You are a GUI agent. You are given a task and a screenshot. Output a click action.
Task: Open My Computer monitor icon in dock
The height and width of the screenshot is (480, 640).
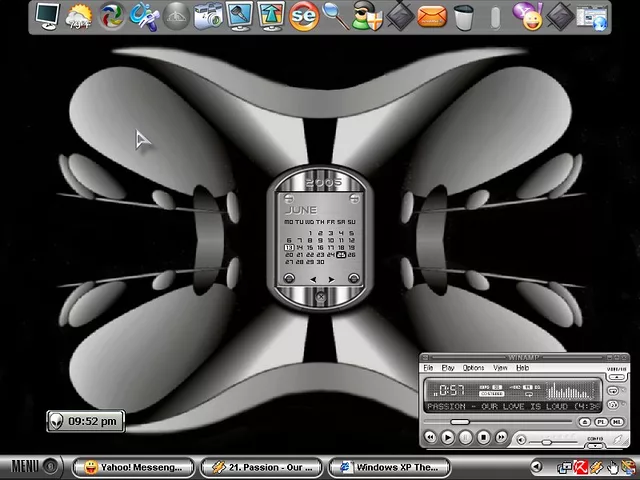click(46, 16)
